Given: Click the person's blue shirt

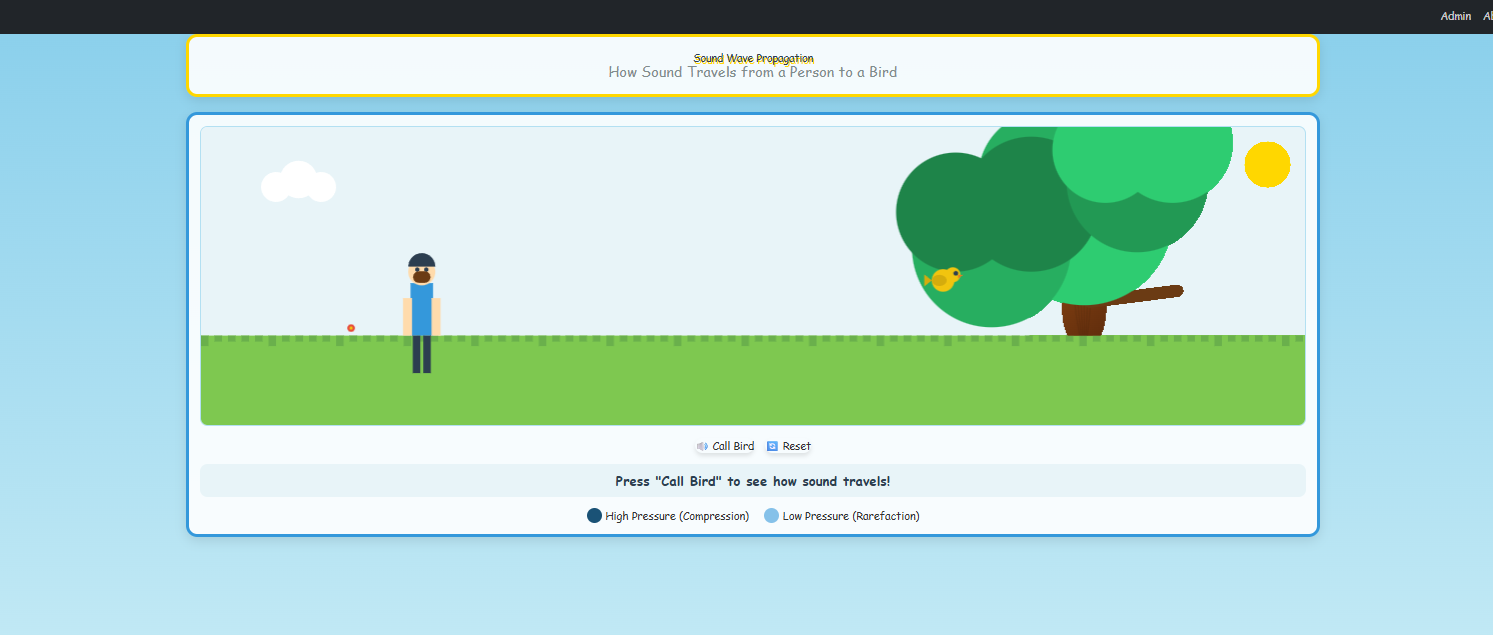Looking at the screenshot, I should (422, 312).
